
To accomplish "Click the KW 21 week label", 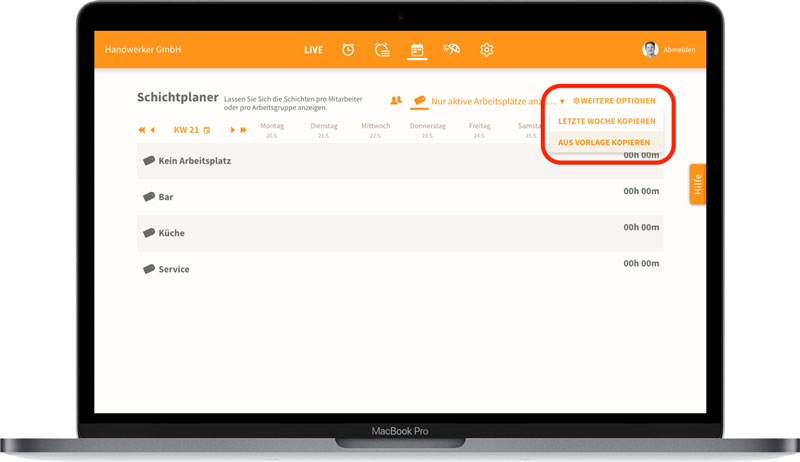I will pyautogui.click(x=186, y=130).
